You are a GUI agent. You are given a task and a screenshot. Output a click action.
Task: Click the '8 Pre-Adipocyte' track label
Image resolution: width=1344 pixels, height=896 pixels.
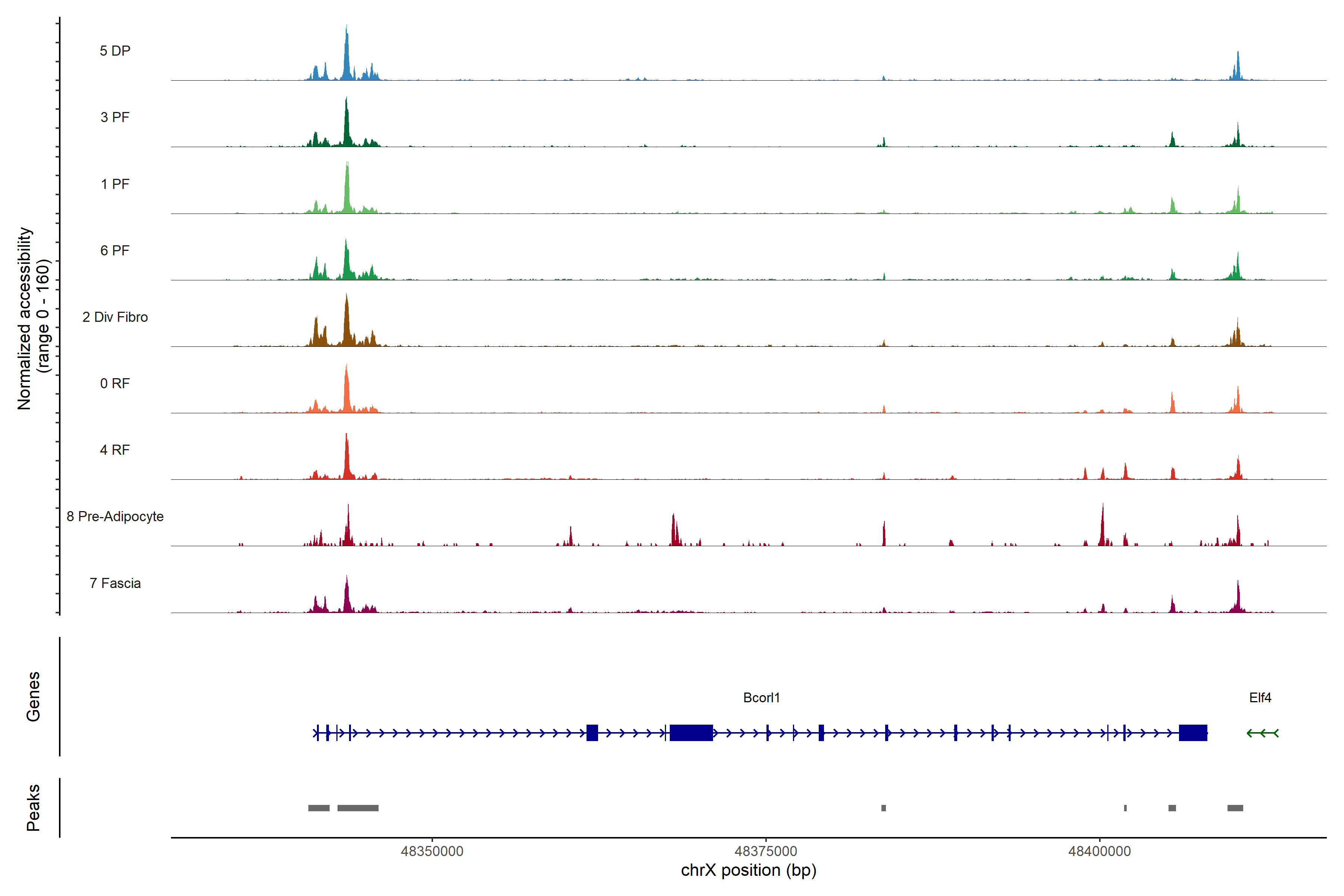click(115, 517)
